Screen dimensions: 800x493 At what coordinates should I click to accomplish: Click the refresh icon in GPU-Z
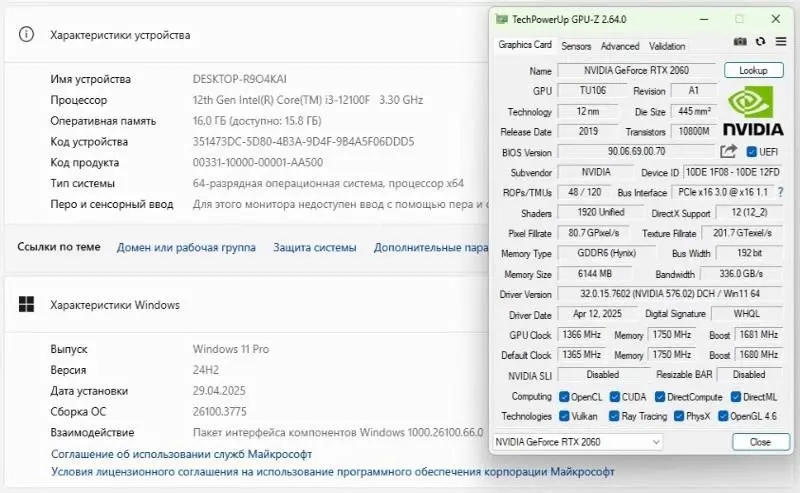click(760, 42)
